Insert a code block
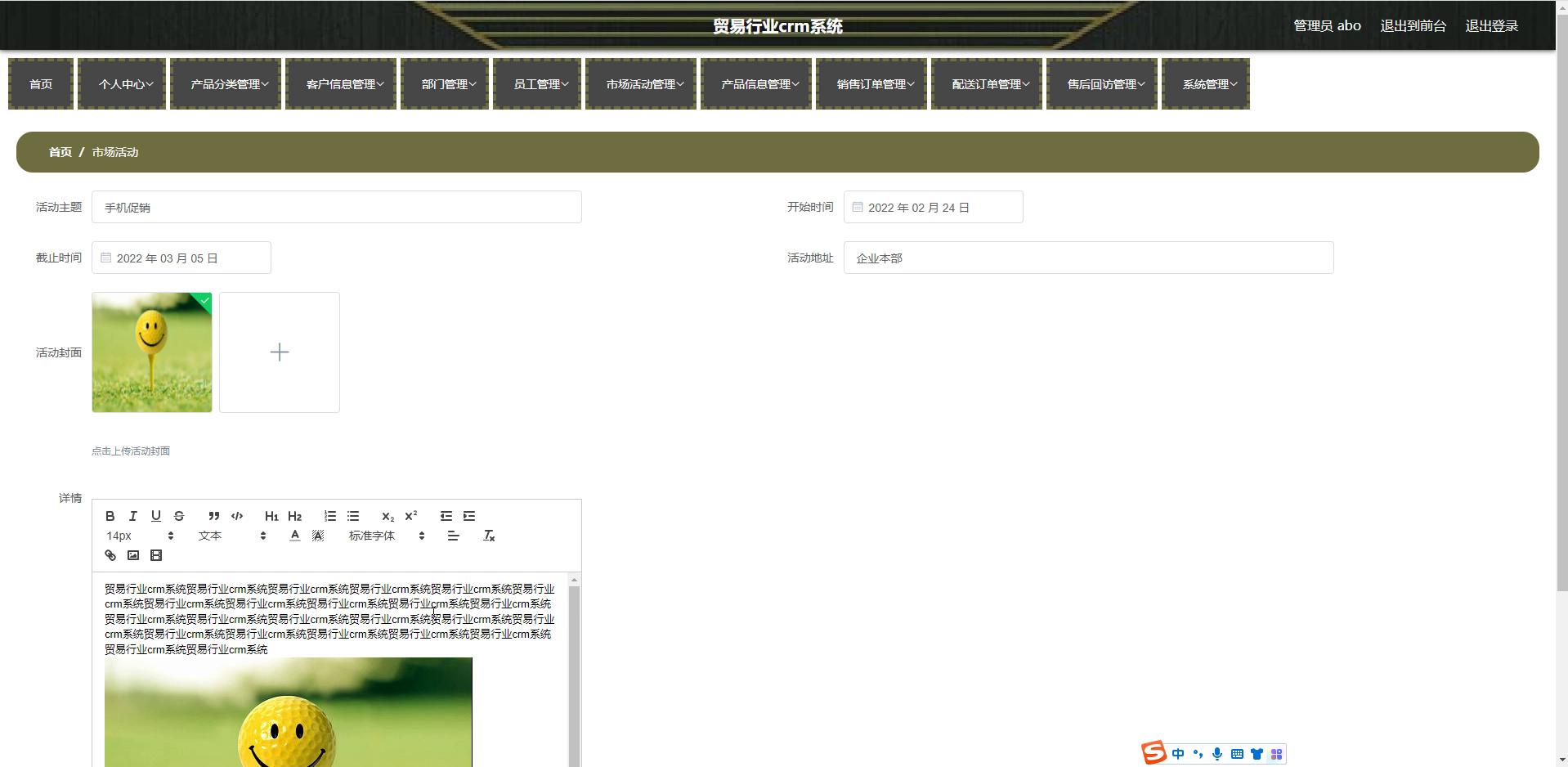1568x767 pixels. [x=237, y=516]
